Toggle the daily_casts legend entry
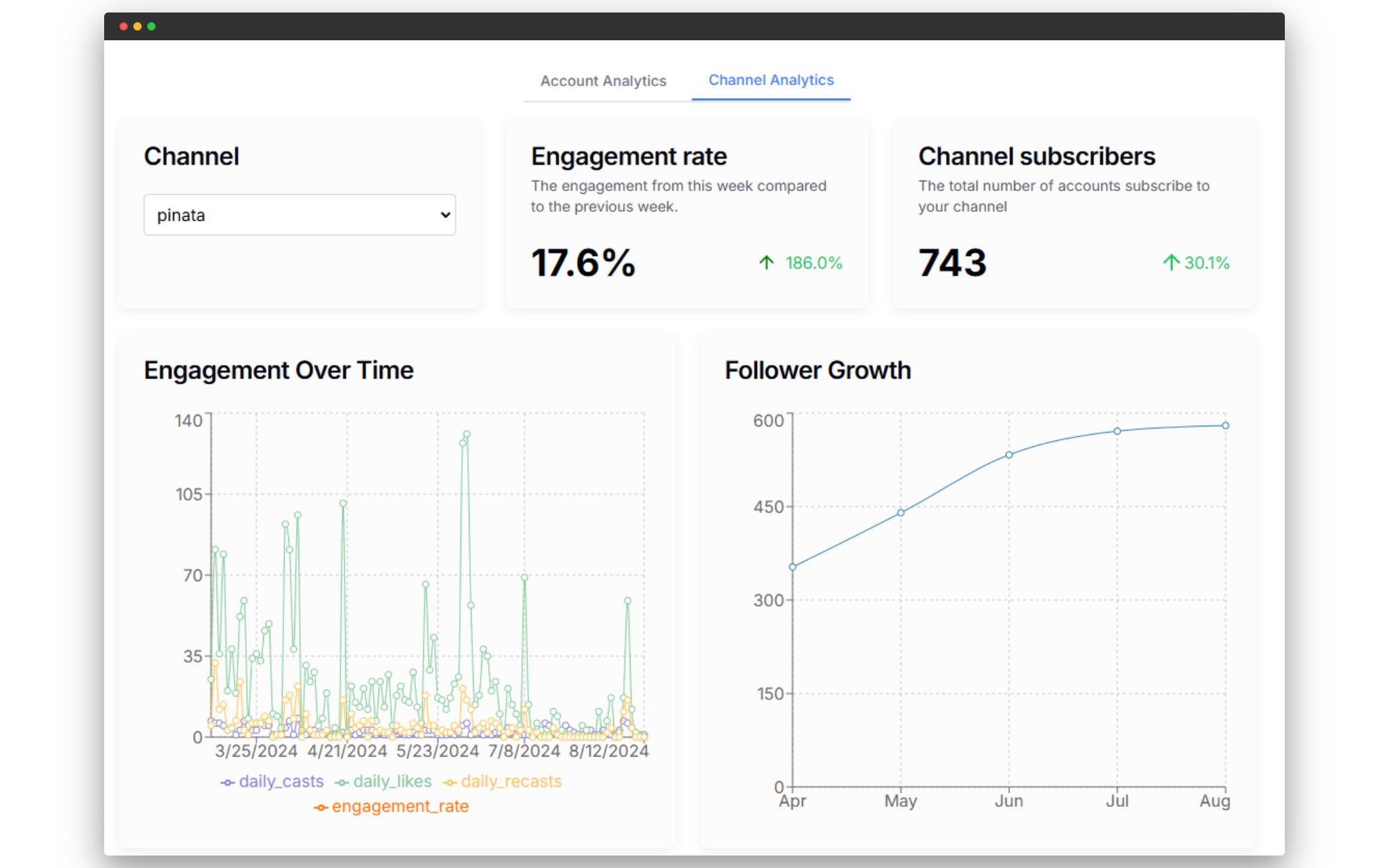 coord(272,781)
